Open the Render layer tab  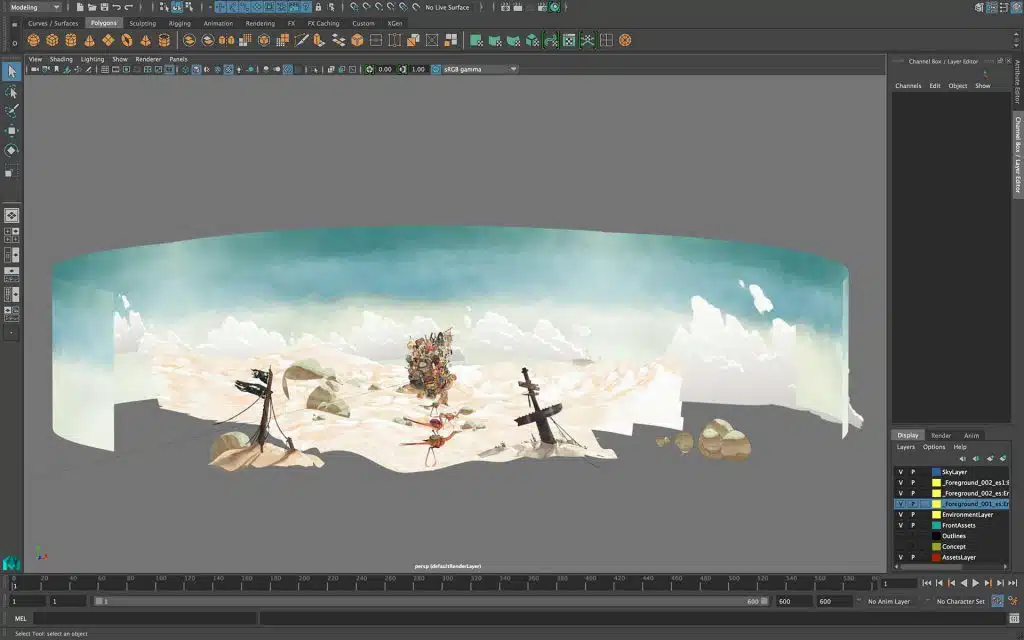tap(941, 436)
